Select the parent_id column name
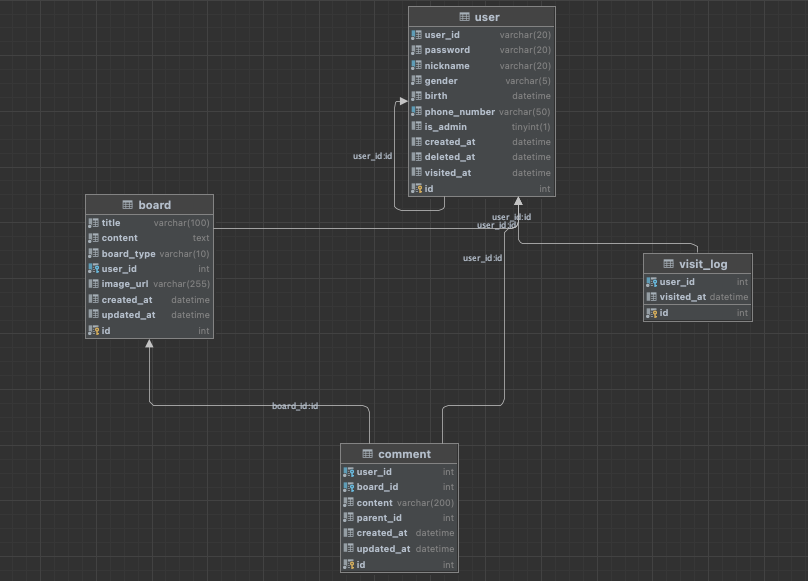 tap(379, 518)
